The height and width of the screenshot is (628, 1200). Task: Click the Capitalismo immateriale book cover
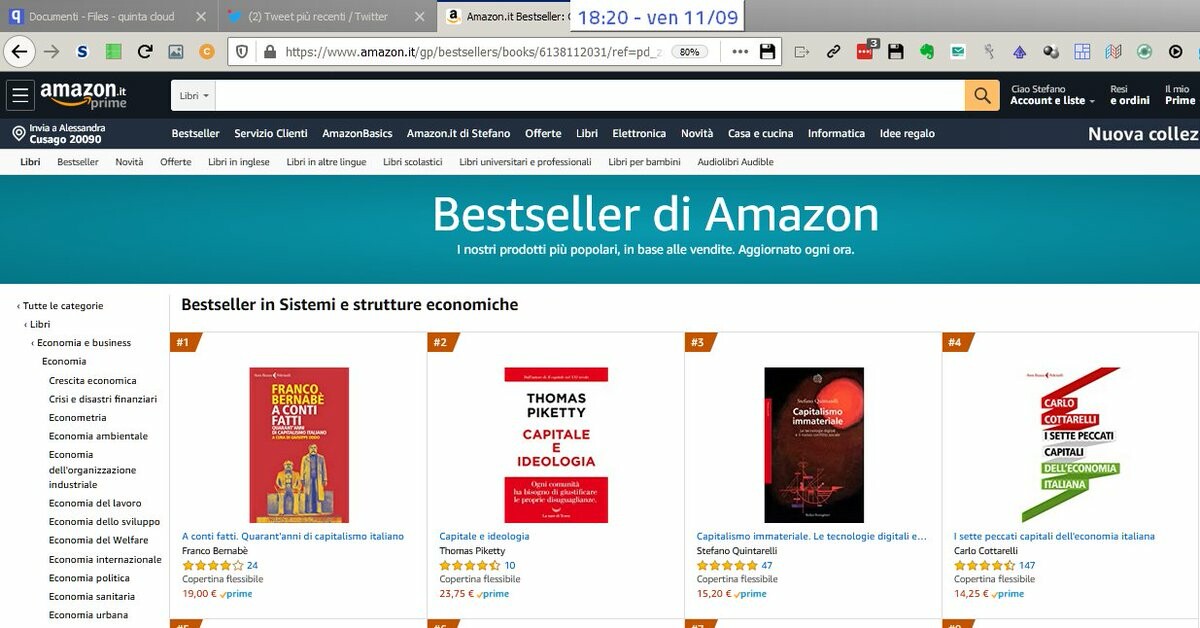coord(814,445)
